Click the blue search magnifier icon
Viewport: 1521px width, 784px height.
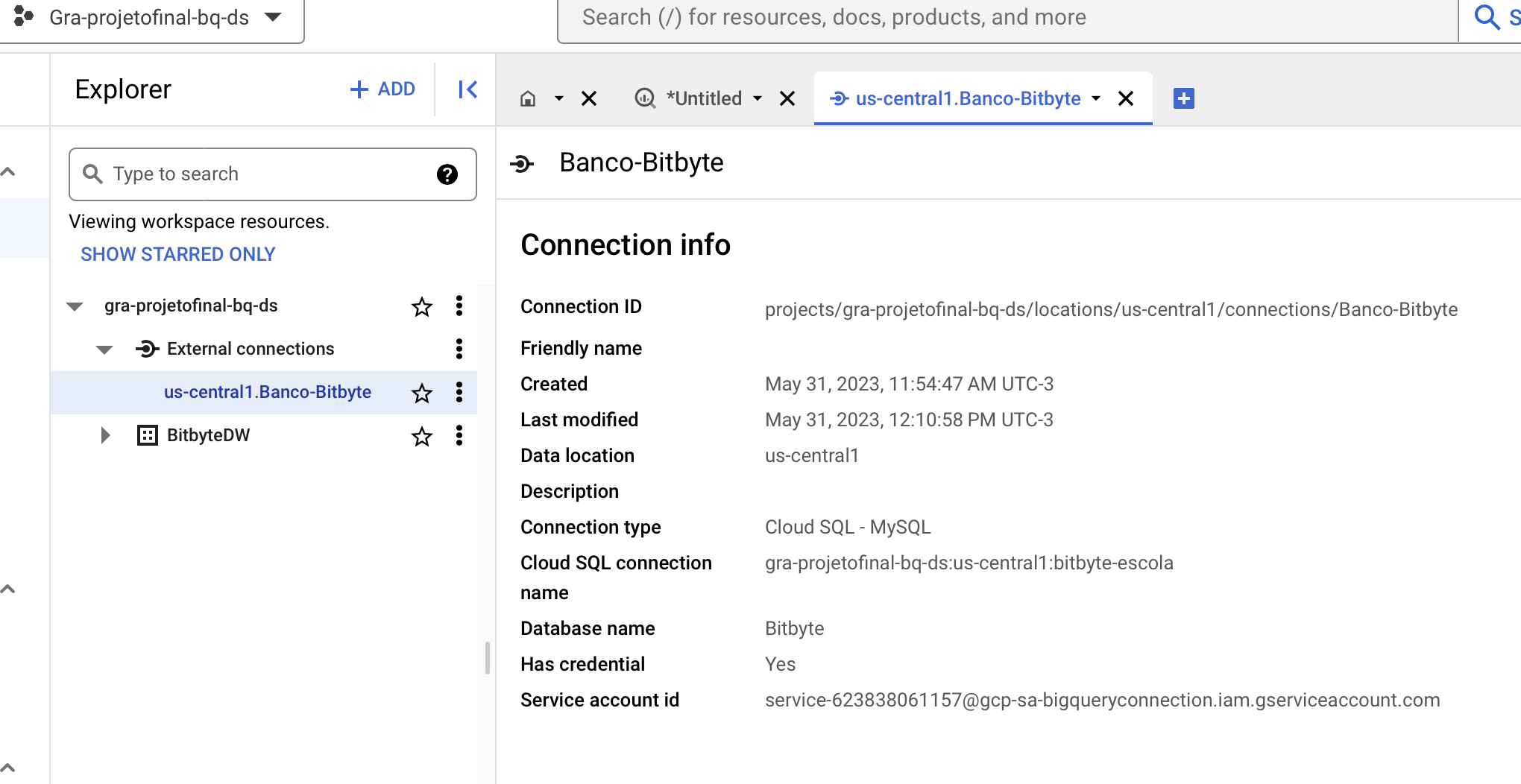click(1487, 16)
